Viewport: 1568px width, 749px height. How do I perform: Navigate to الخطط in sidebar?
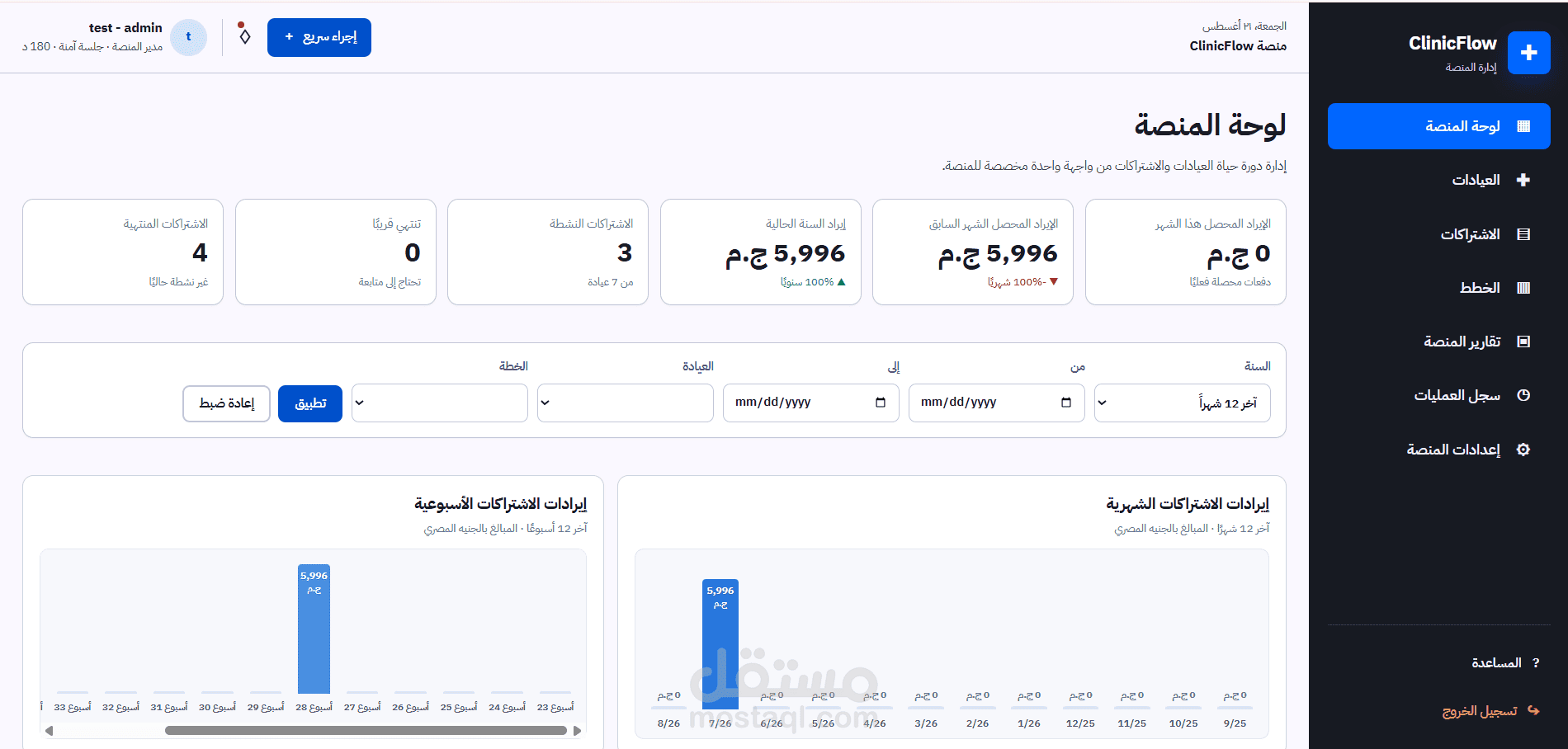(x=1438, y=288)
